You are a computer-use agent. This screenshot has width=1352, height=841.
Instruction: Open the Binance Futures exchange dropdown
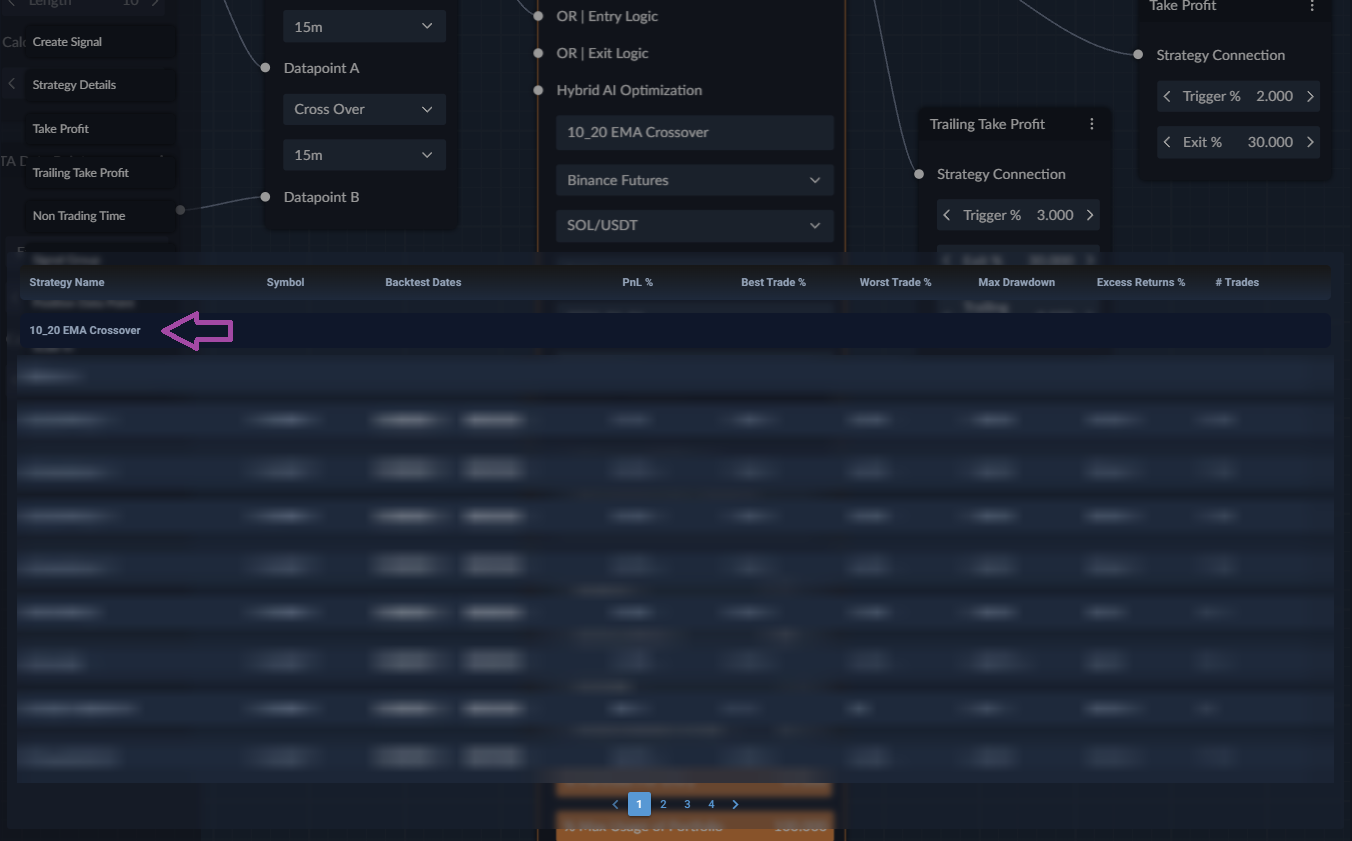694,180
